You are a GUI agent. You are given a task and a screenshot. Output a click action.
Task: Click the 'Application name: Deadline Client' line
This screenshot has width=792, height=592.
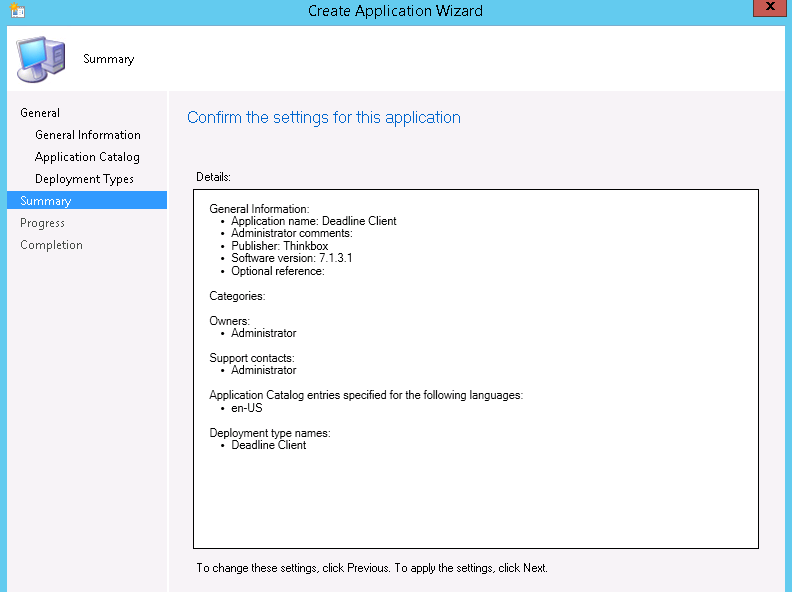(x=313, y=221)
